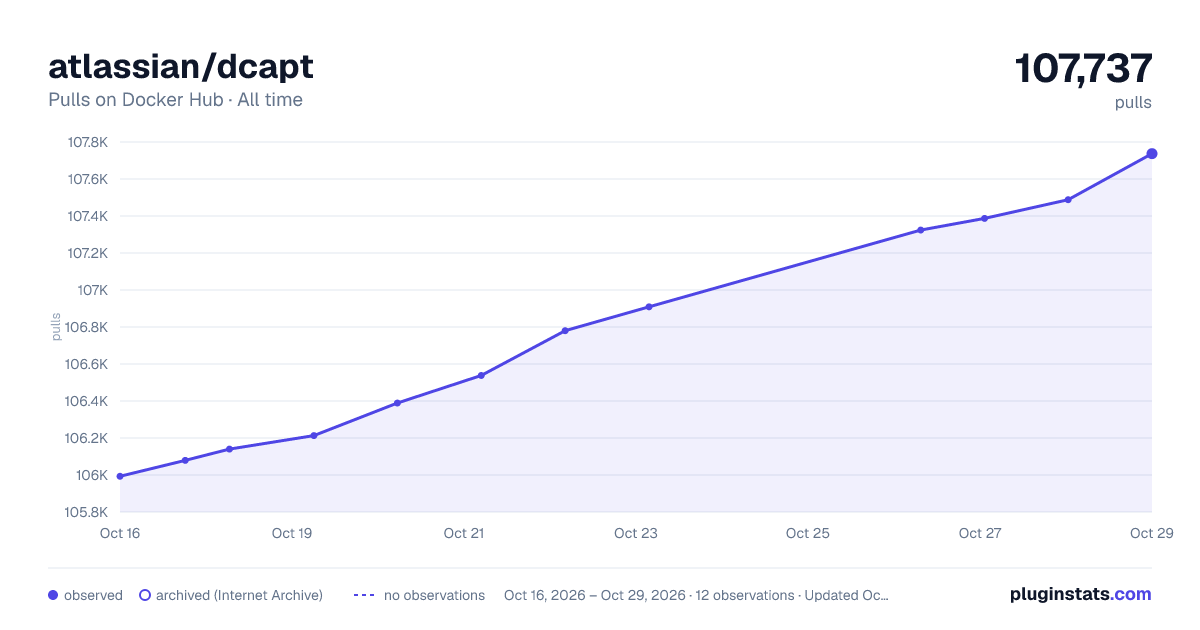The width and height of the screenshot is (1200, 630).
Task: Select the data point at Oct 21
Action: 481,375
